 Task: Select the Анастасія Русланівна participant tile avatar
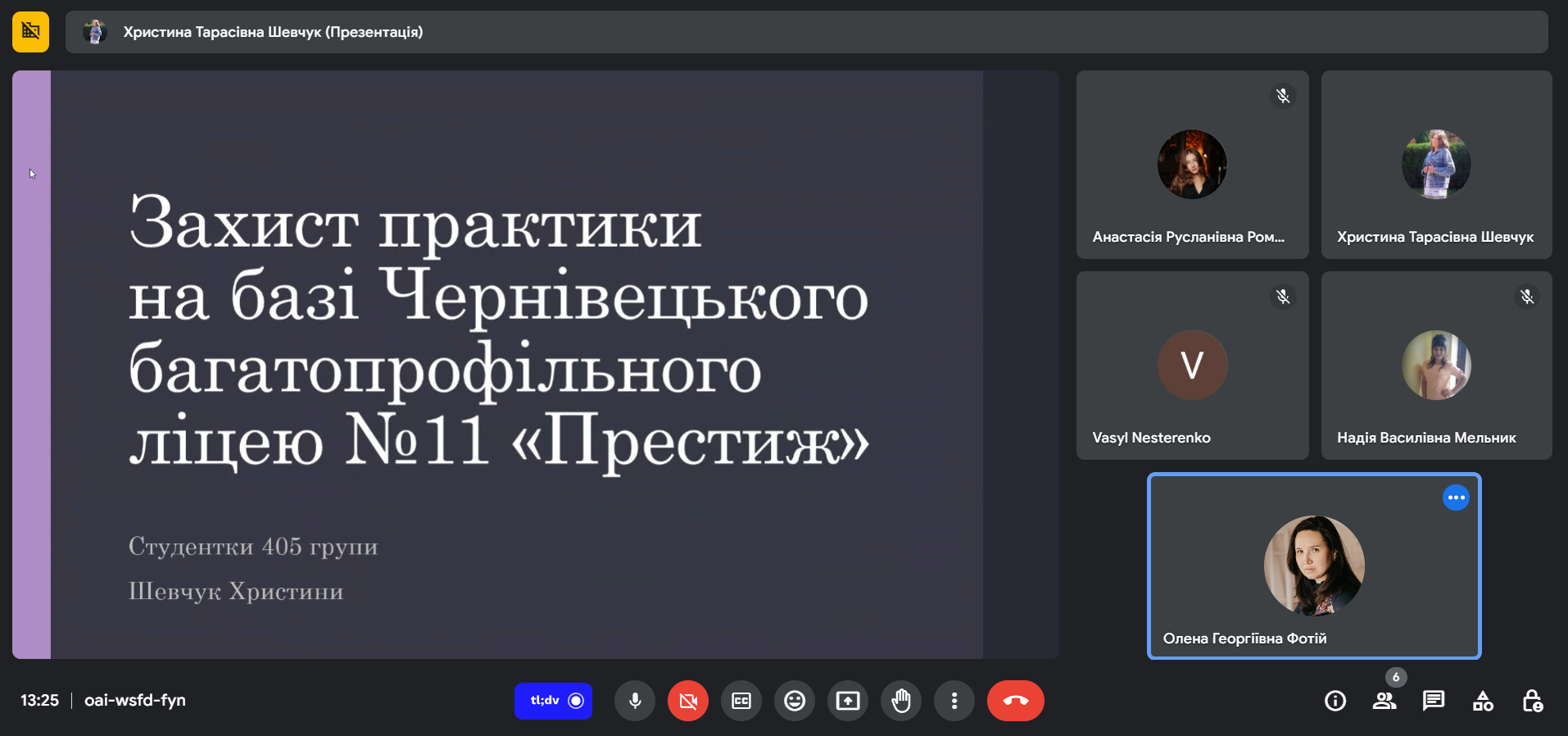pyautogui.click(x=1192, y=164)
